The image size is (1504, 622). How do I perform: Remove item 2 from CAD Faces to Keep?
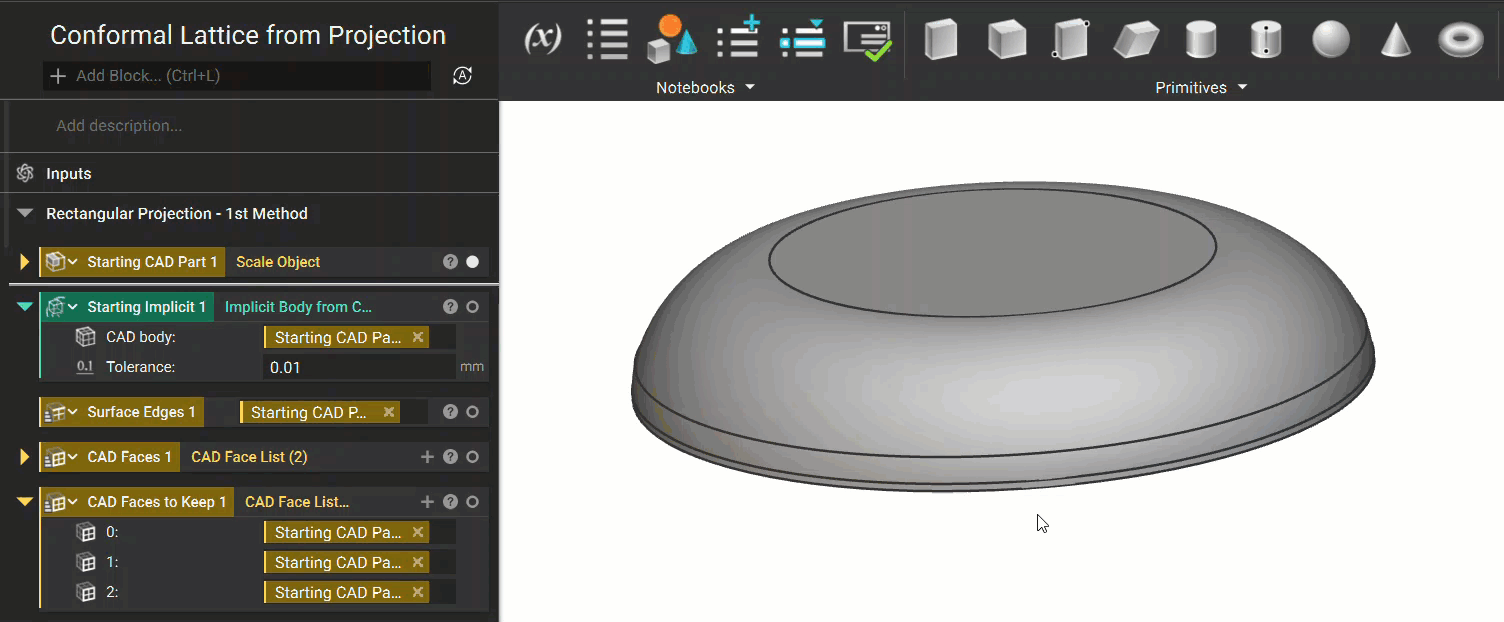[418, 592]
